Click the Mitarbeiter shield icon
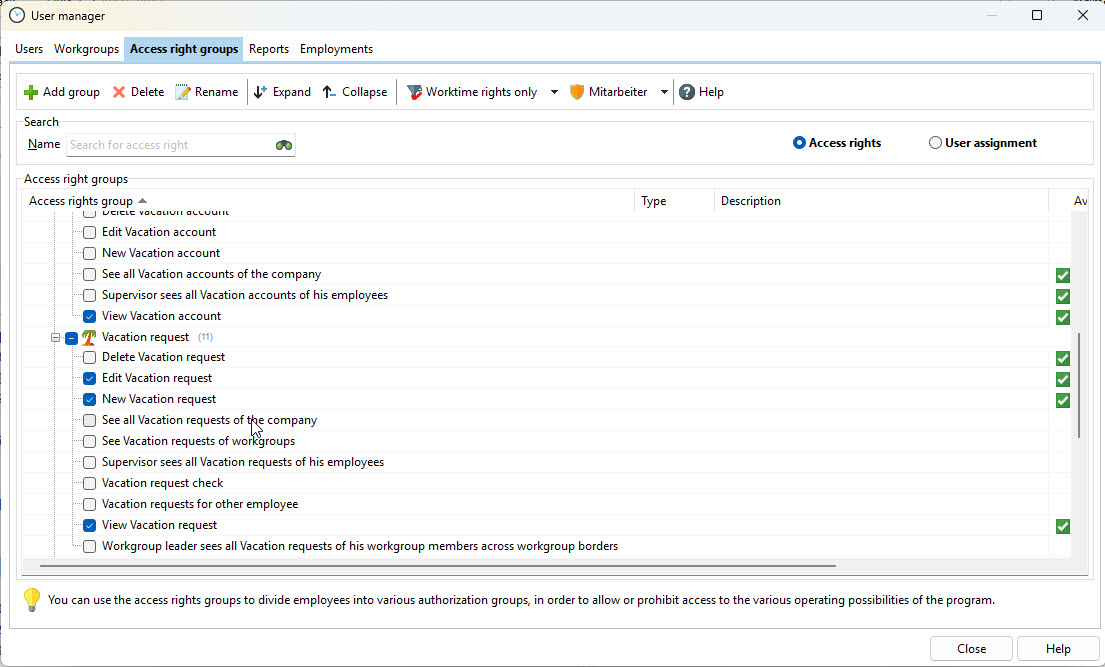The height and width of the screenshot is (667, 1105). point(577,92)
